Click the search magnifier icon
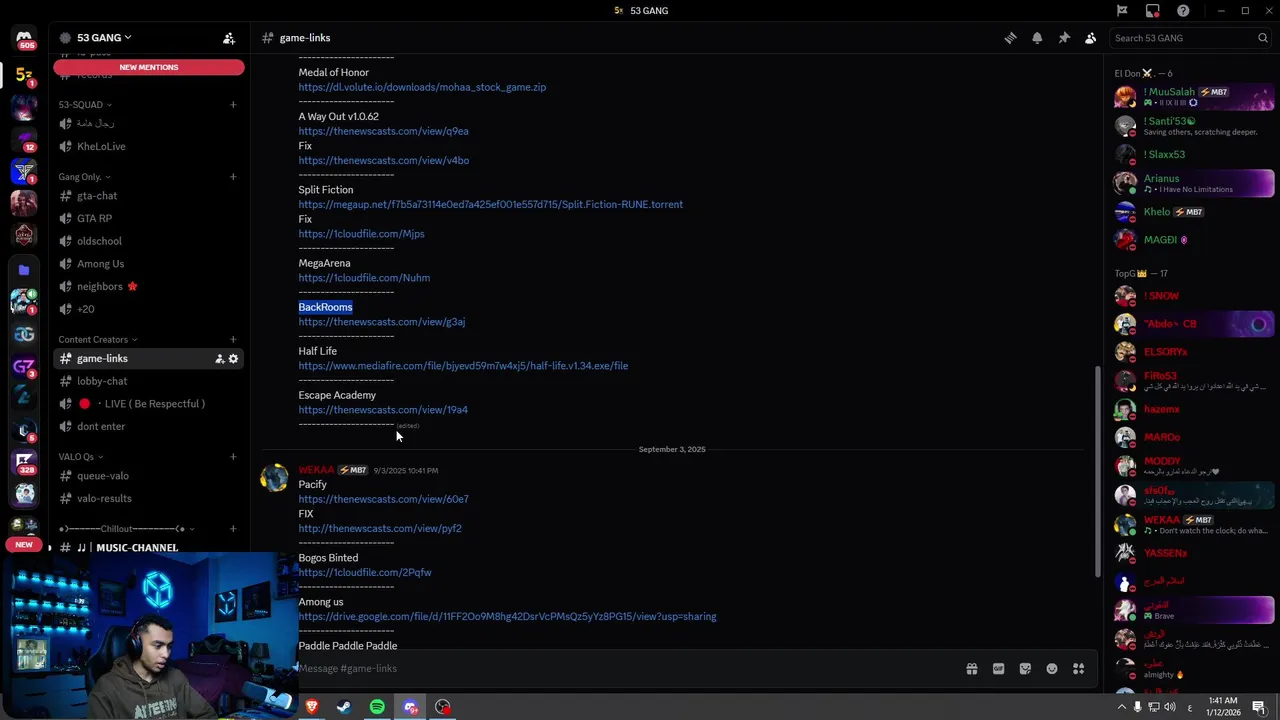1280x720 pixels. click(1263, 38)
